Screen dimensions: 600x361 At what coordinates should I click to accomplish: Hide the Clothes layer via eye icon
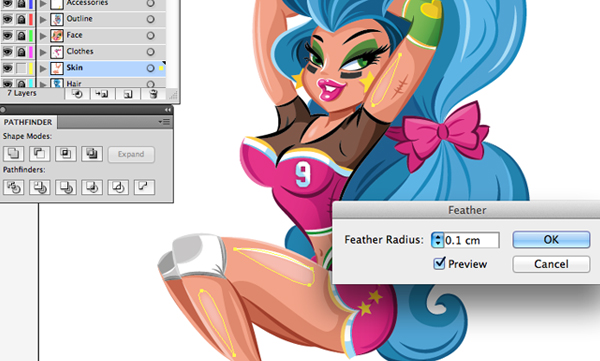7,52
